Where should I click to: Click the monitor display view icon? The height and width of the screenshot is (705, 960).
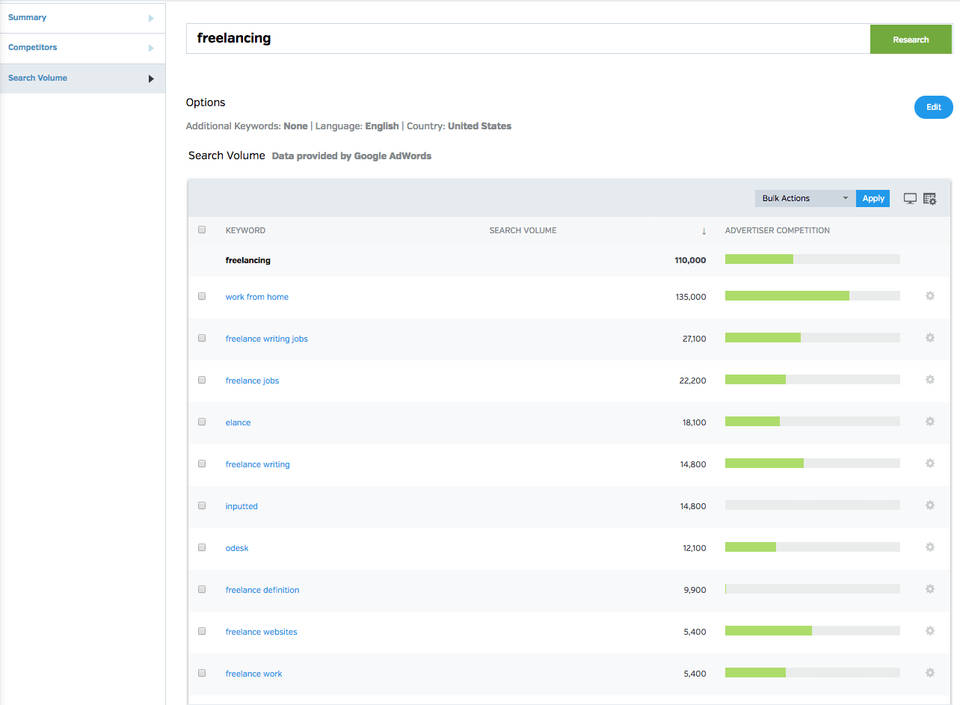(x=910, y=198)
